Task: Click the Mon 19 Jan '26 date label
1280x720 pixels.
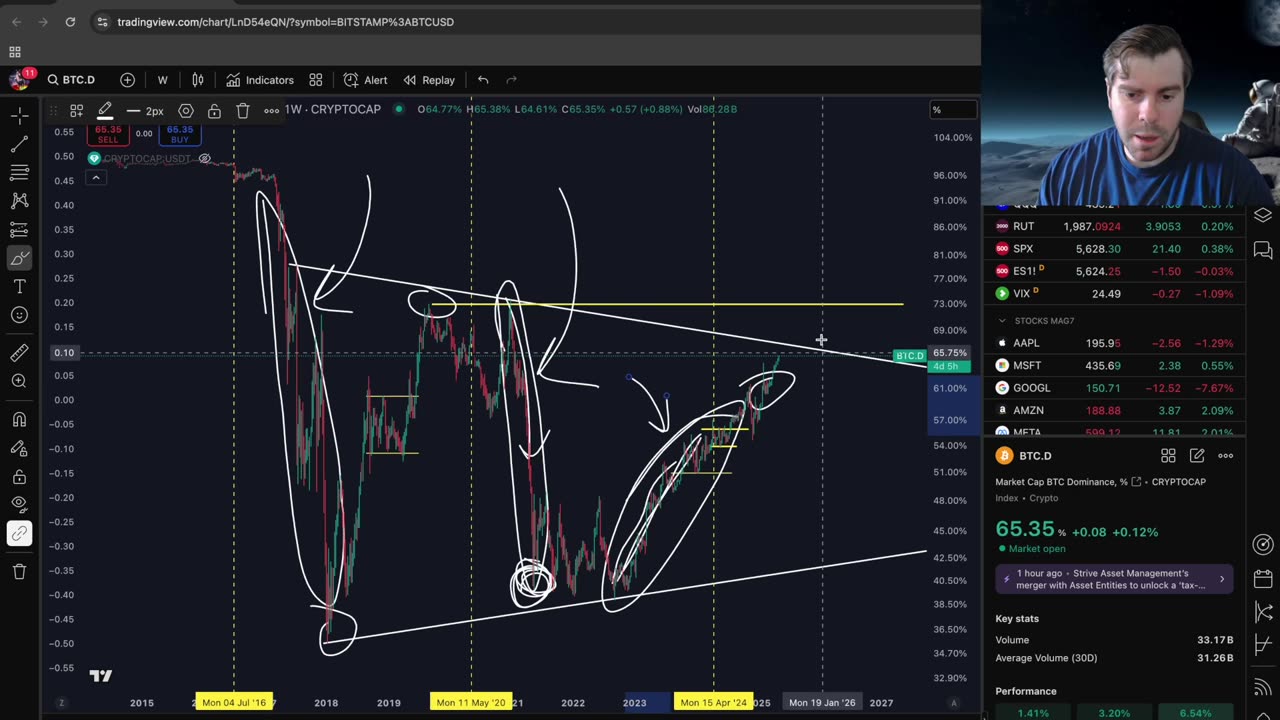Action: 822,702
